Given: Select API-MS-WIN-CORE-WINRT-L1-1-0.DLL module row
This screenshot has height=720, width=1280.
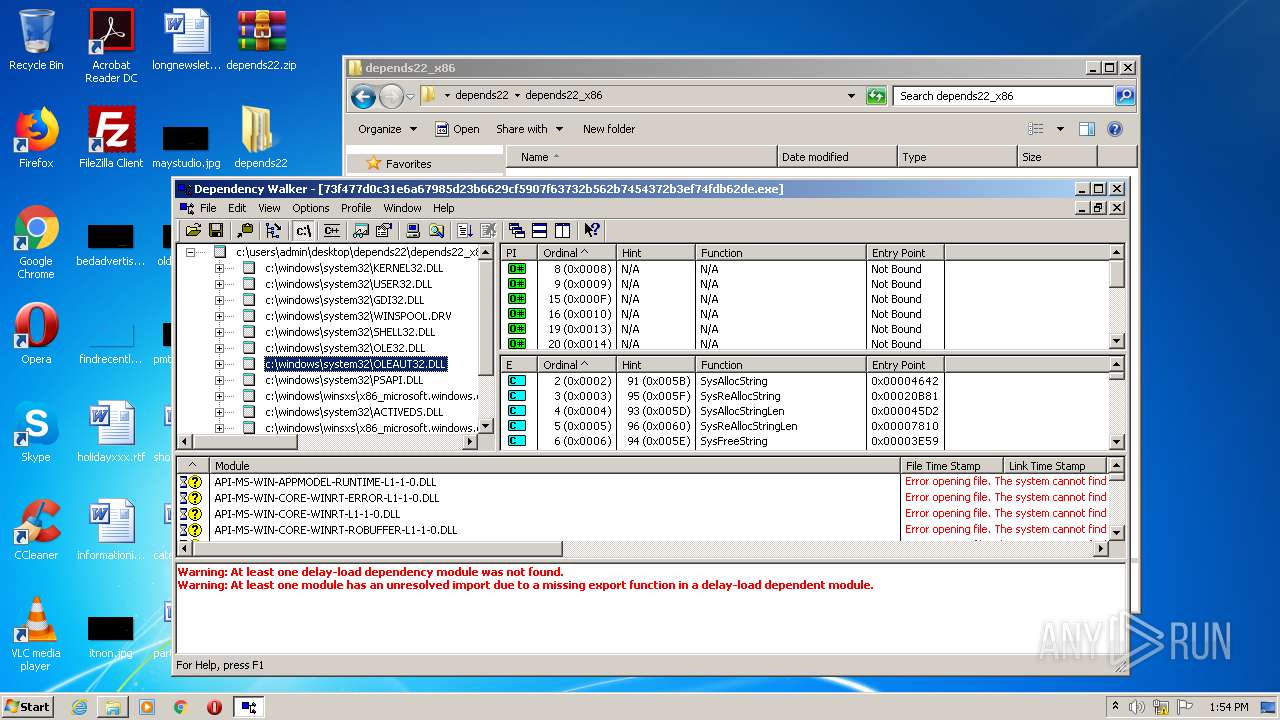Looking at the screenshot, I should (x=642, y=514).
